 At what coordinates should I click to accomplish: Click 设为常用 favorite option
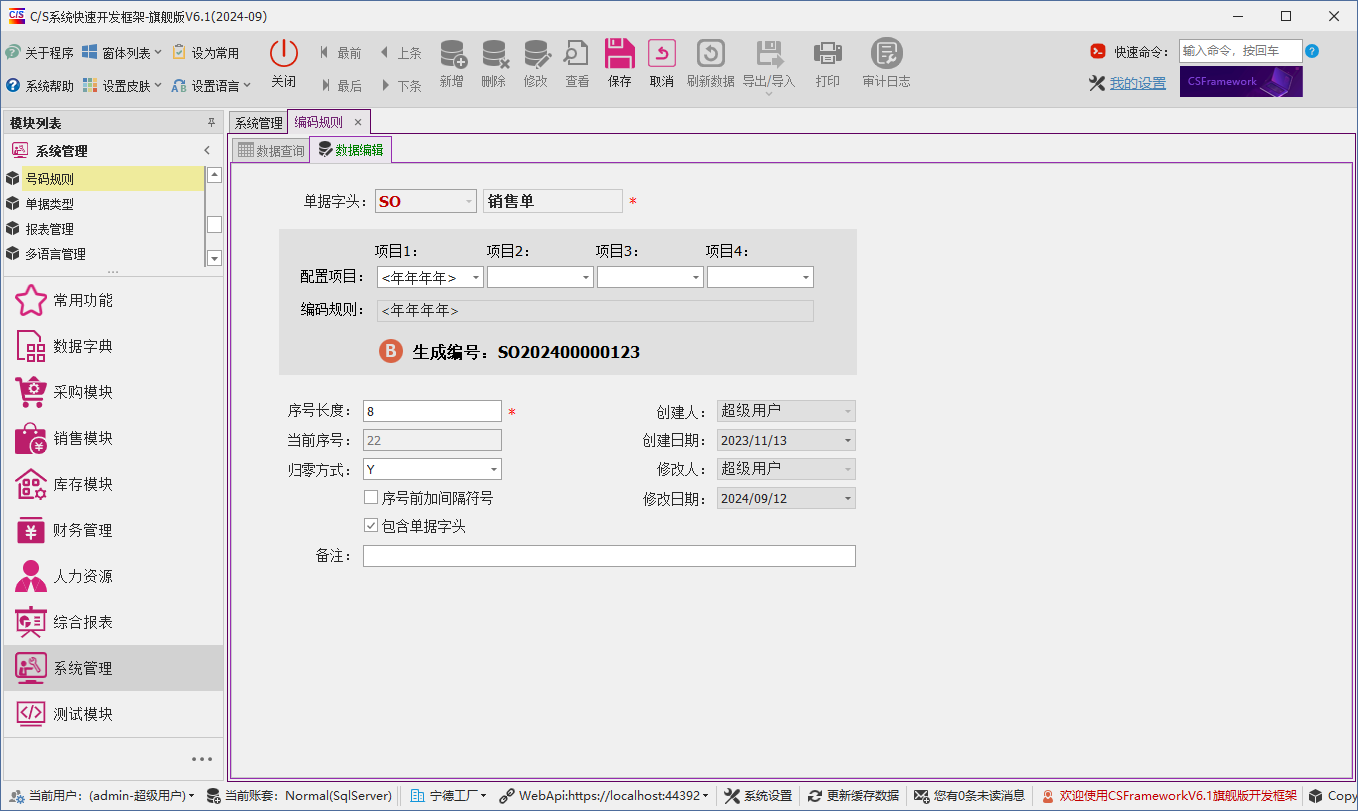pyautogui.click(x=206, y=53)
